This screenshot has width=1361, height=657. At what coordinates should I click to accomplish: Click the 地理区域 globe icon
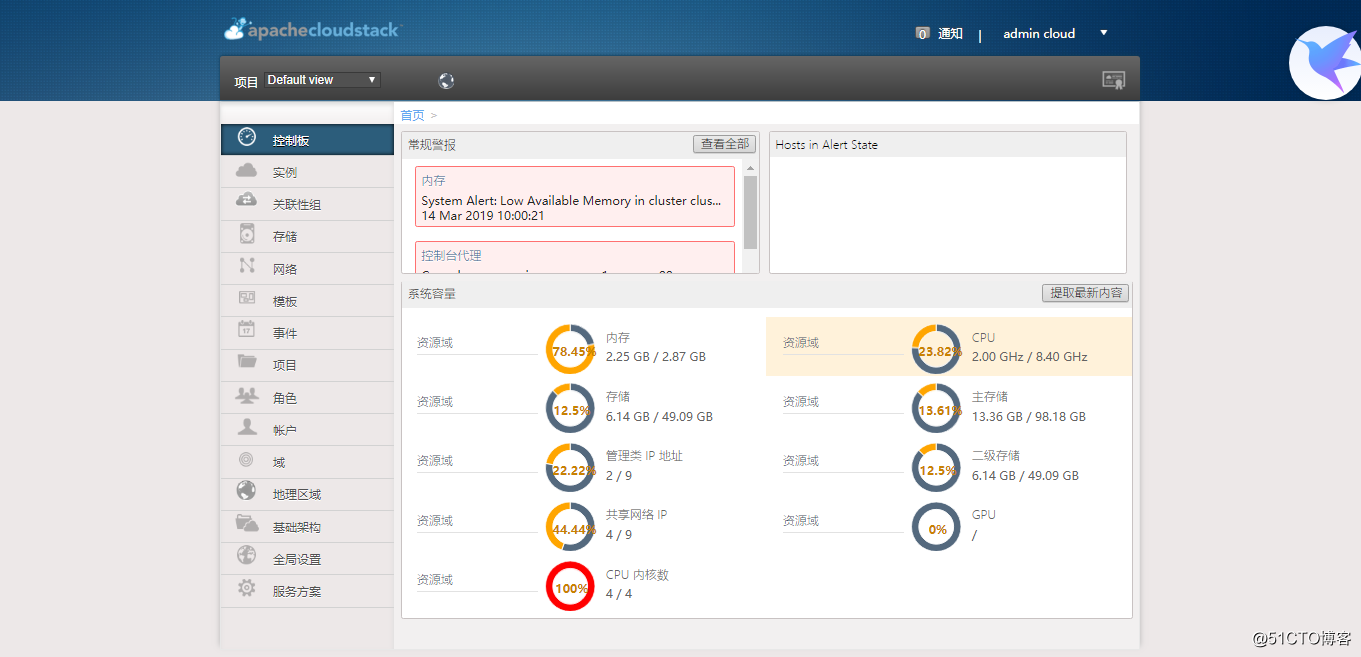(x=246, y=491)
